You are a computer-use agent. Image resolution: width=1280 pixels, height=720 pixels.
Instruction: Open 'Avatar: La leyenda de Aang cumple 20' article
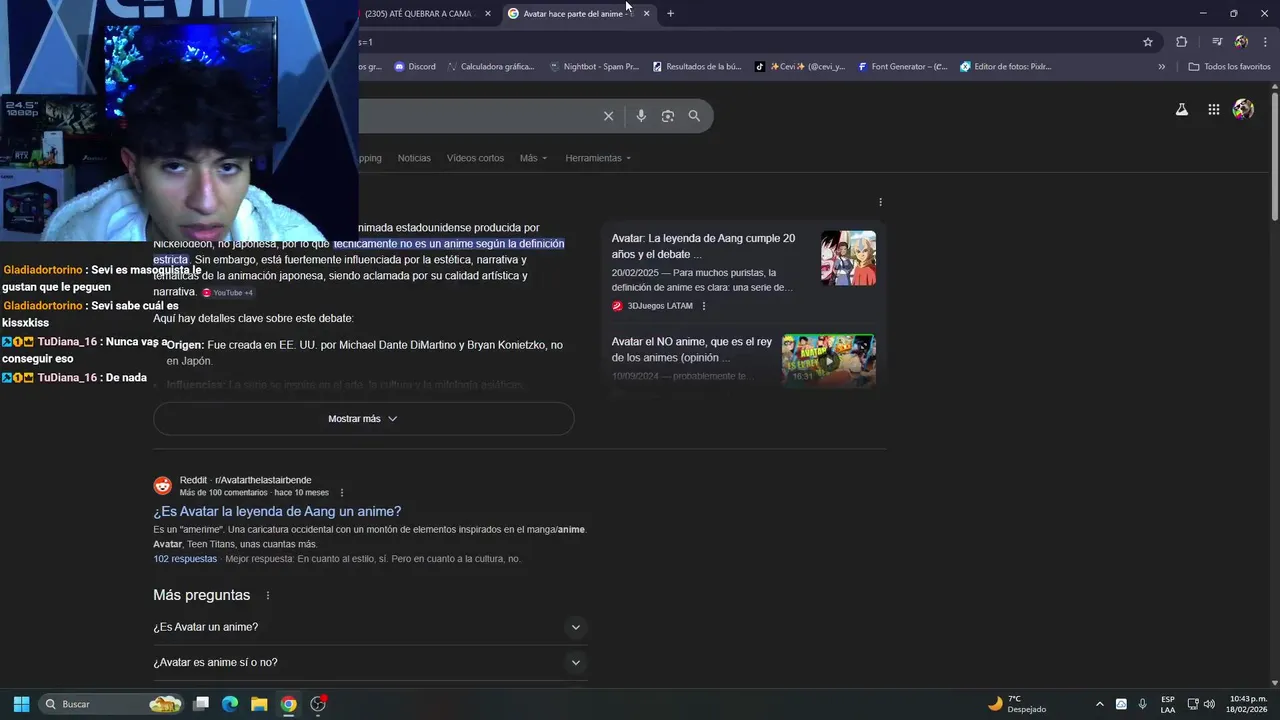pyautogui.click(x=704, y=246)
